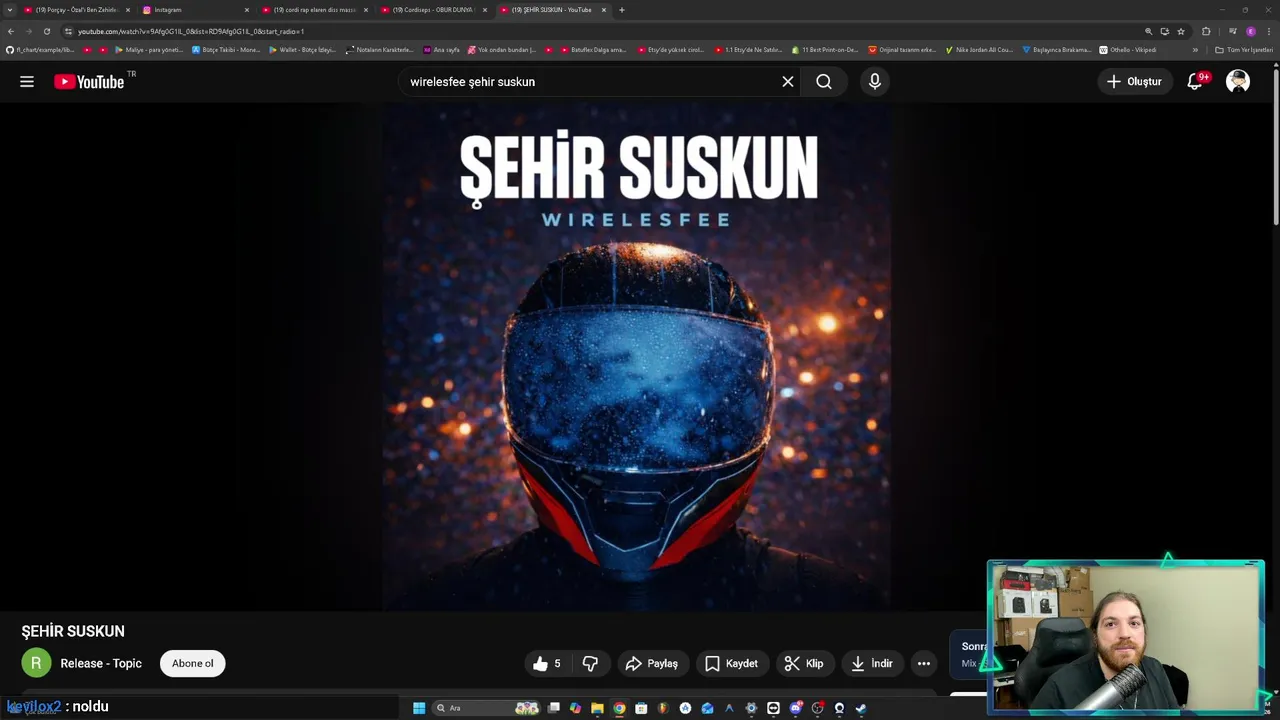1280x720 pixels.
Task: Open Chrome zoom magnifier in address bar
Action: pos(1148,31)
